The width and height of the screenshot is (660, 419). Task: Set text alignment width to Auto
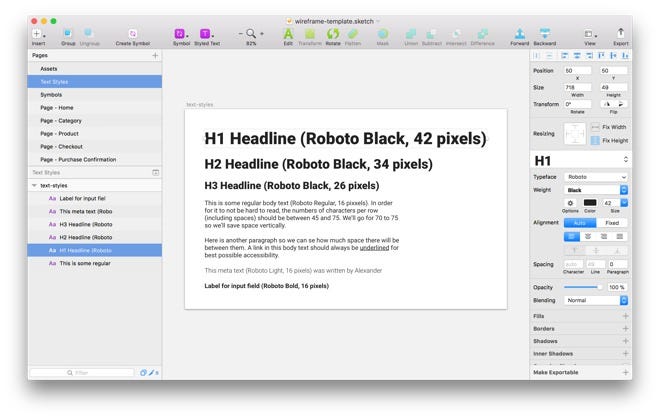(580, 223)
